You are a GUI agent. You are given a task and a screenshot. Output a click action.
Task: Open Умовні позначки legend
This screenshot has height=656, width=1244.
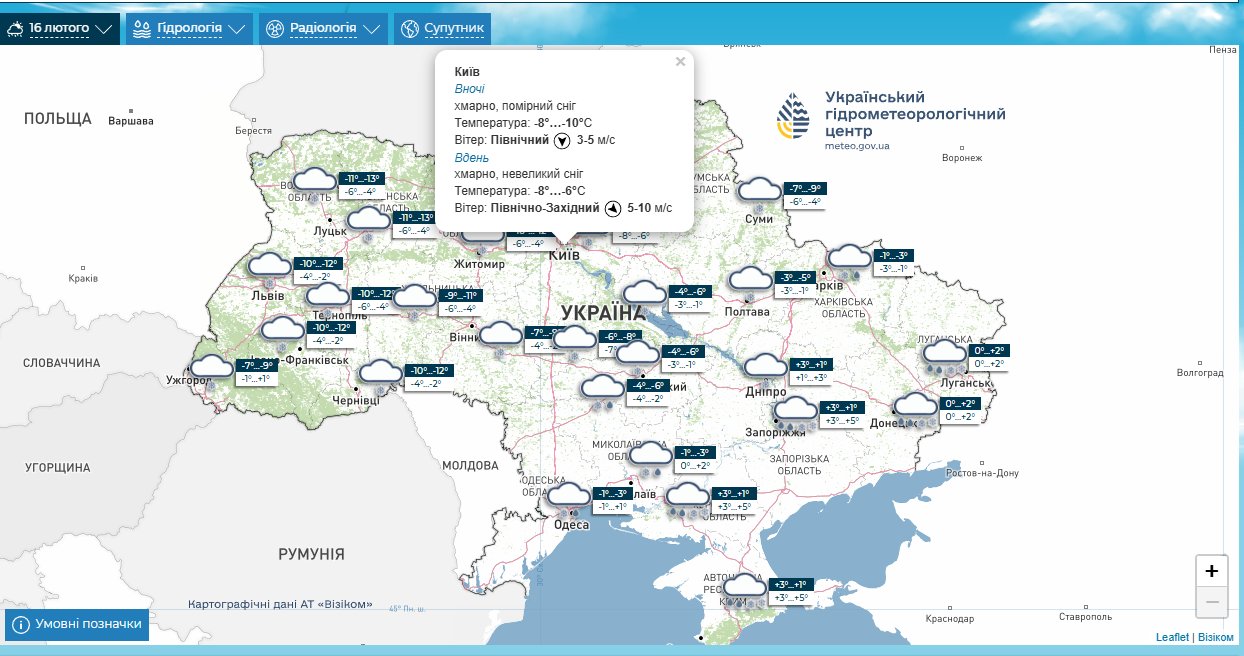point(77,624)
